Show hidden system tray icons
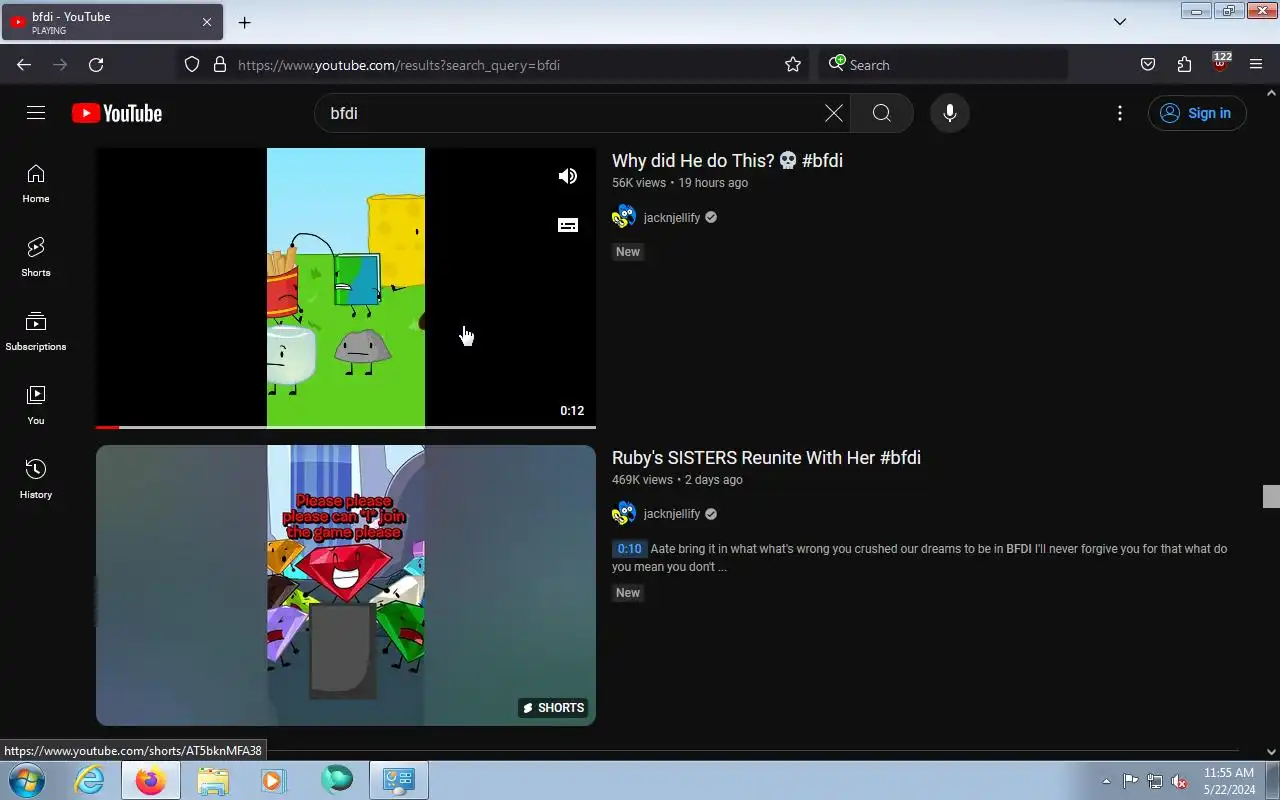The height and width of the screenshot is (800, 1280). [x=1106, y=781]
